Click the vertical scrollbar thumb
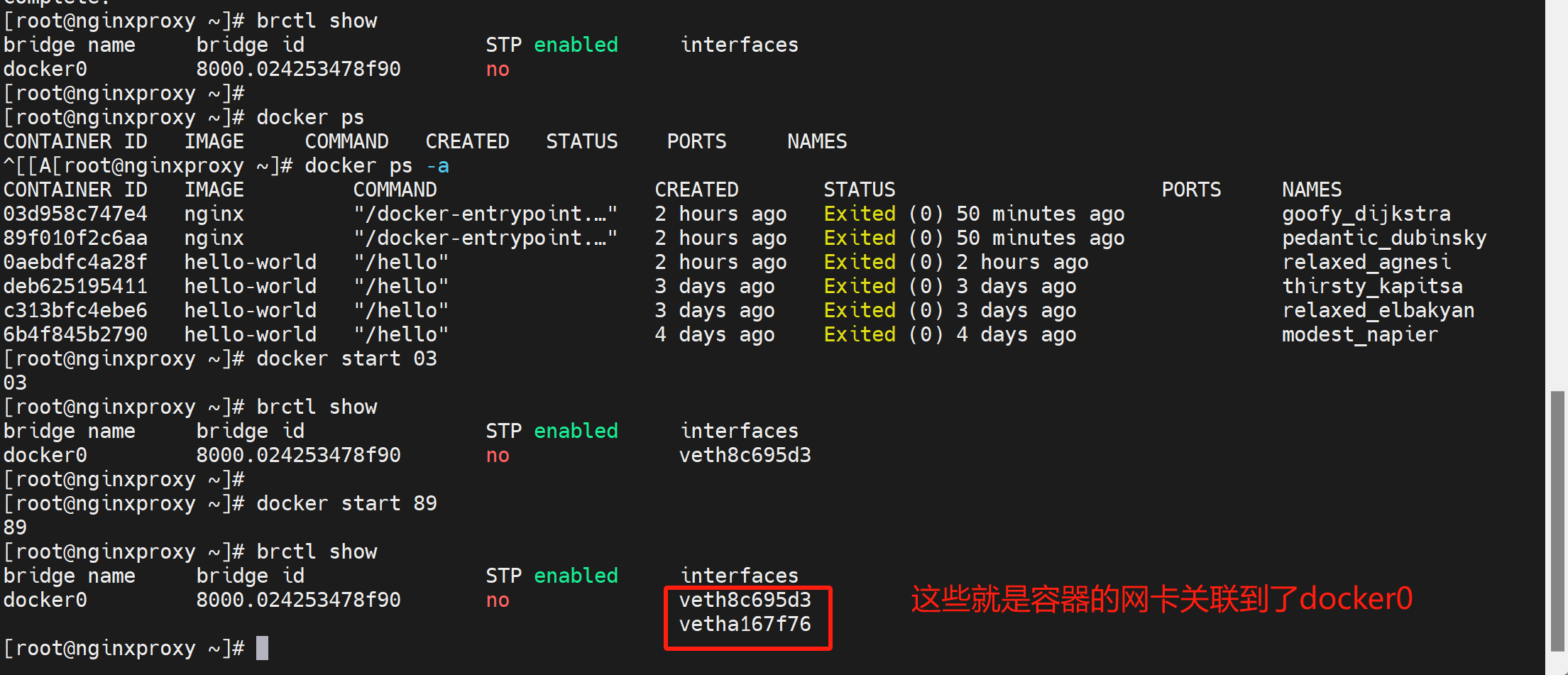 coord(1557,520)
